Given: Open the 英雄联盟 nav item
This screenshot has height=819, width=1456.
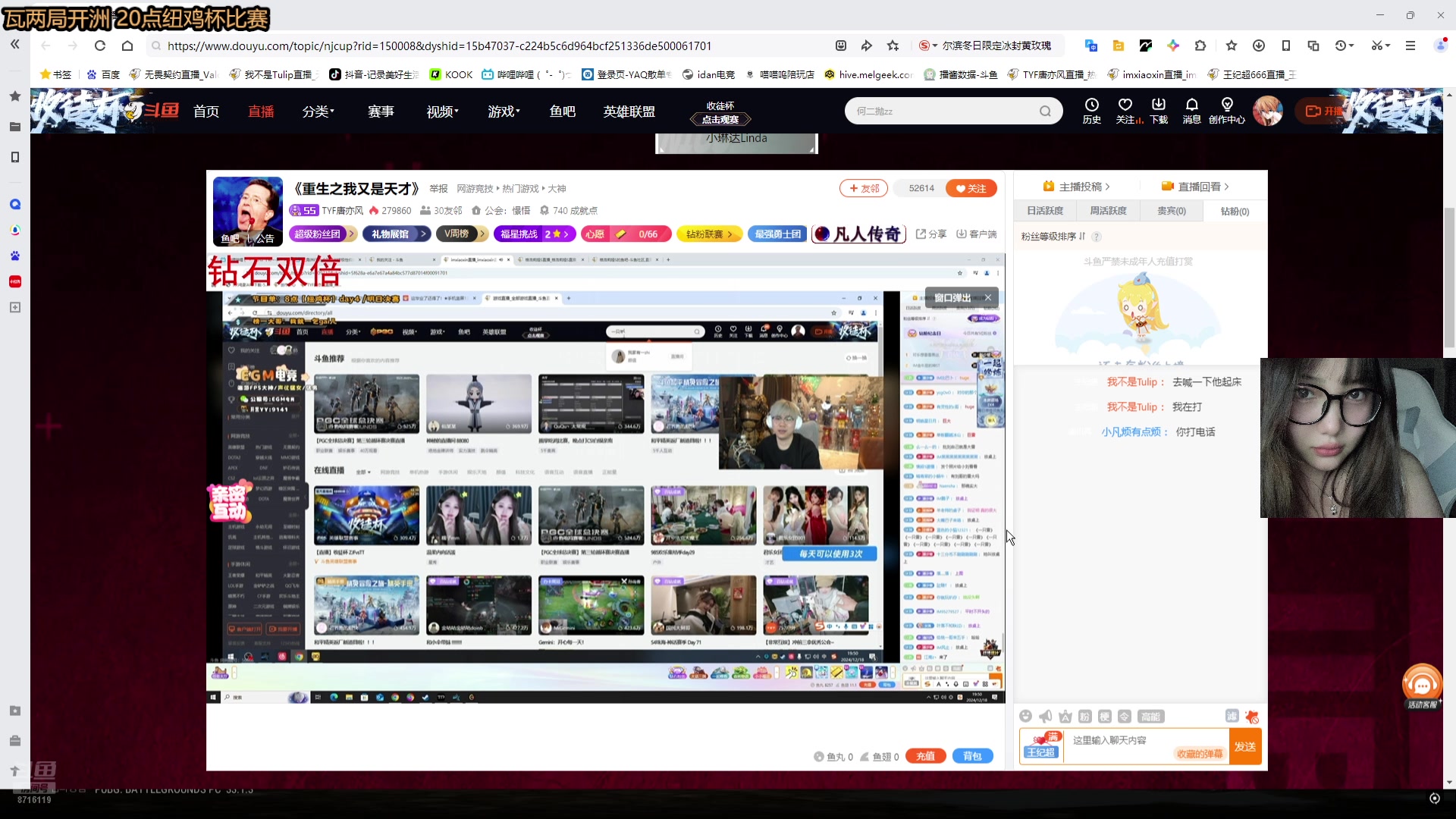Looking at the screenshot, I should coord(629,111).
